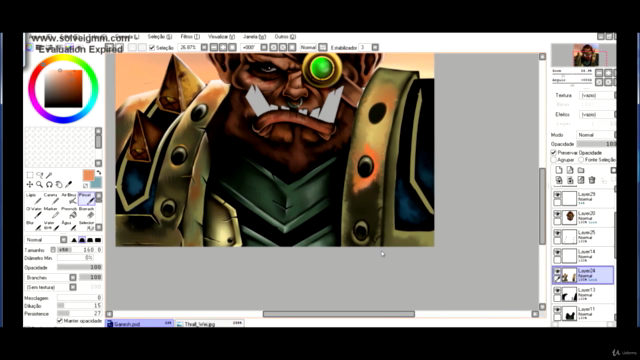640x360 pixels.
Task: Open the Efeitos dropdown
Action: tap(598, 114)
